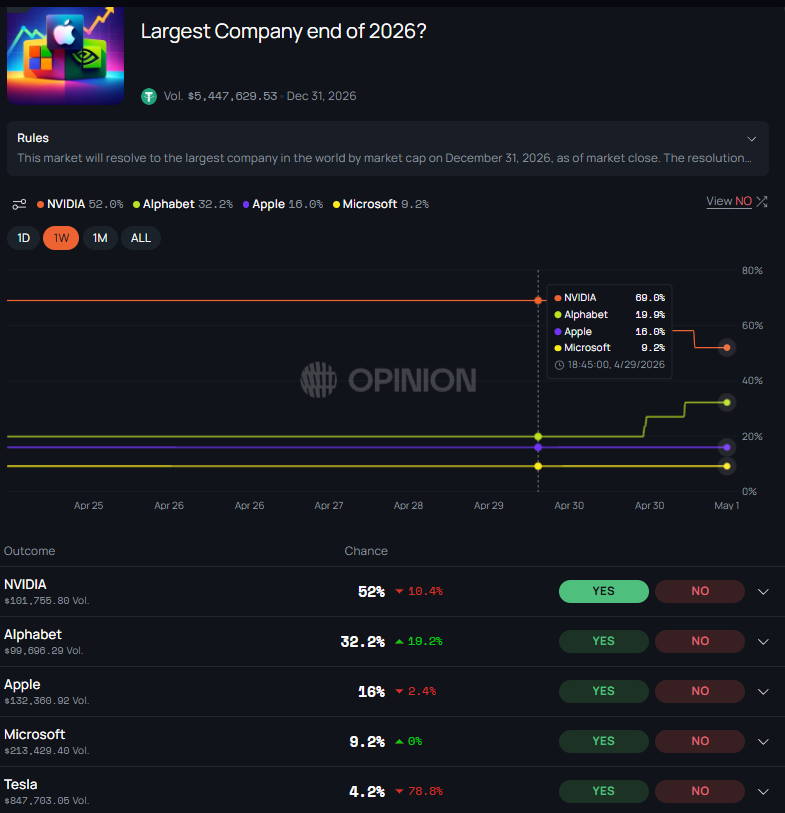
Task: Expand the Microsoft outcome row
Action: [763, 742]
